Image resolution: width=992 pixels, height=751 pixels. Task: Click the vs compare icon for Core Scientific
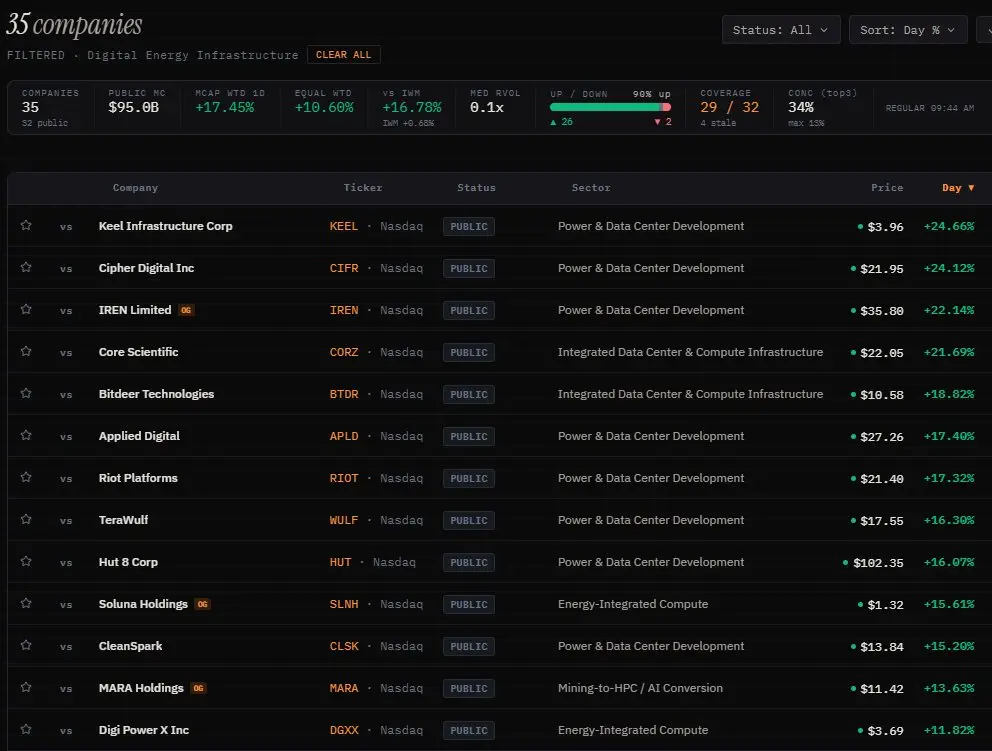point(66,352)
